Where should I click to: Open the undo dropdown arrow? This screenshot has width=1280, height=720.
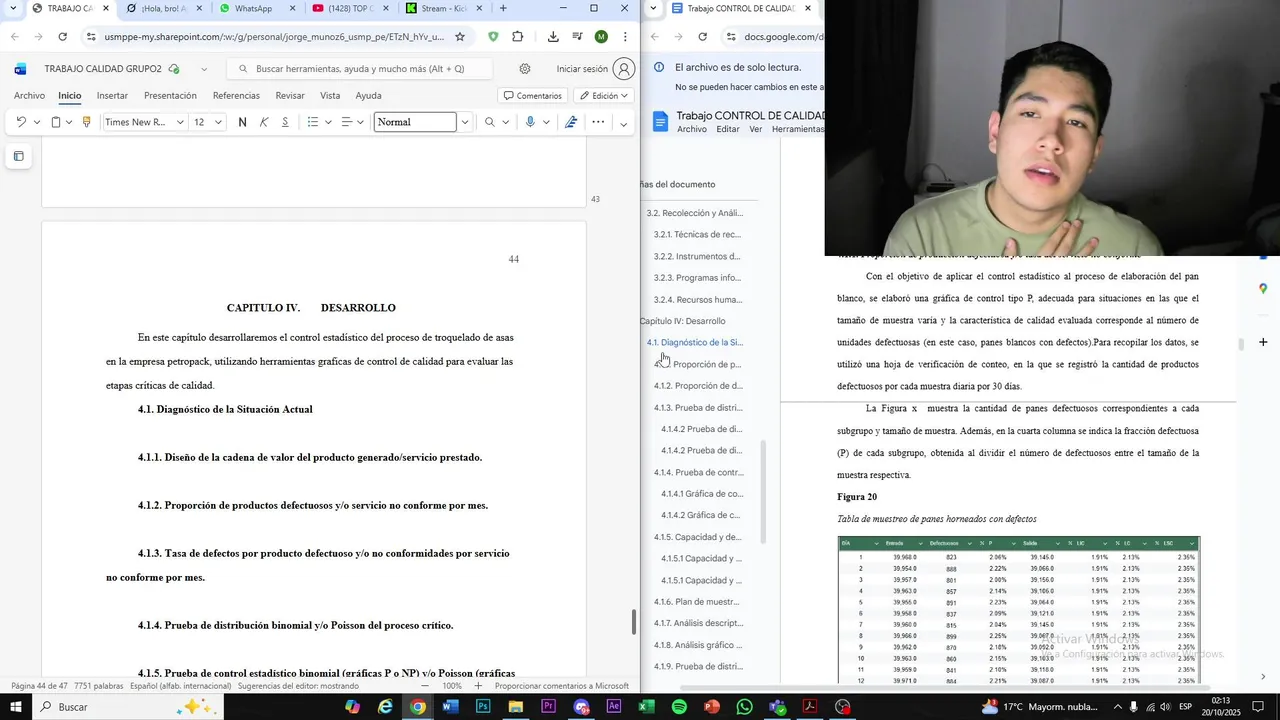pyautogui.click(x=37, y=122)
